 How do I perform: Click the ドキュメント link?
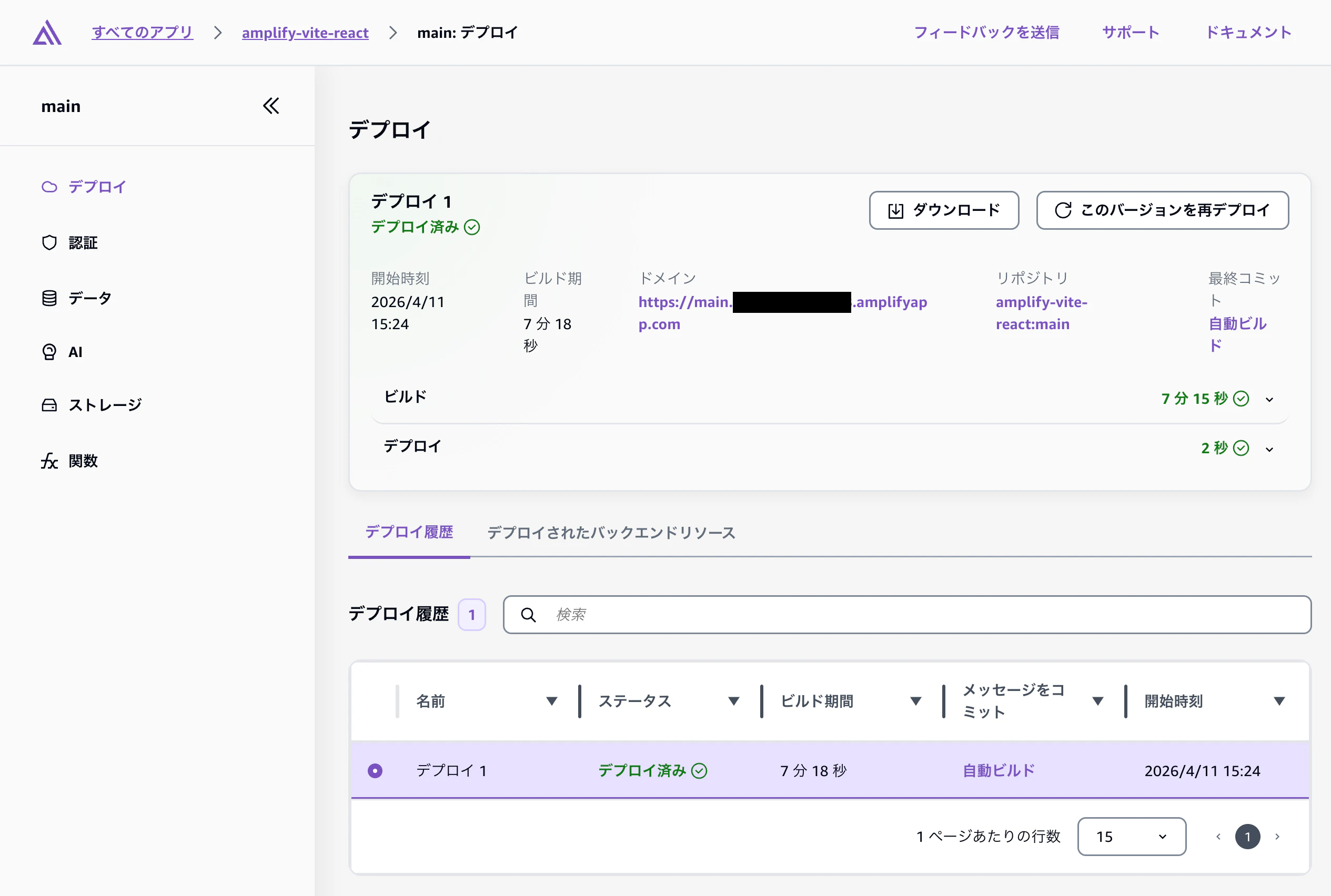1249,32
